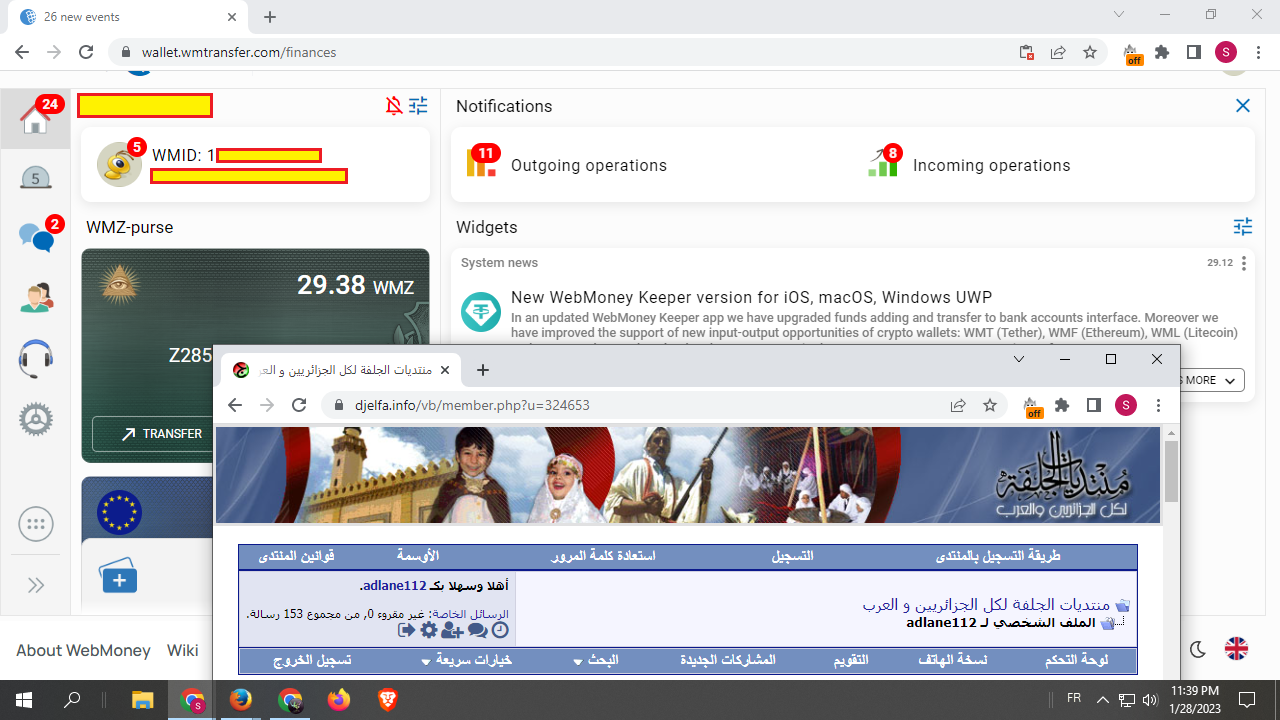Open the Wiki footer link

click(183, 650)
